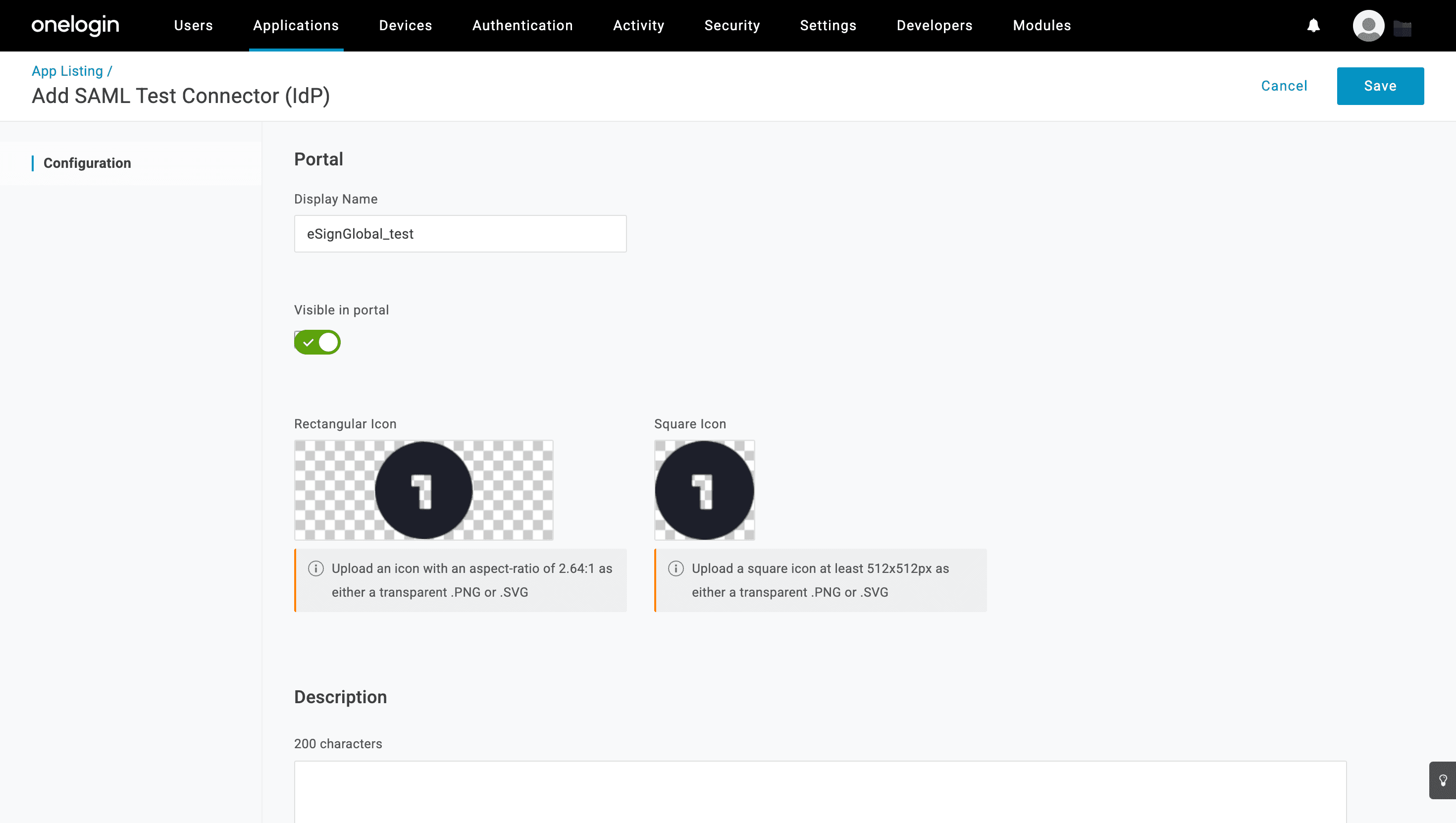Cancel adding the application
Image resolution: width=1456 pixels, height=823 pixels.
tap(1284, 86)
